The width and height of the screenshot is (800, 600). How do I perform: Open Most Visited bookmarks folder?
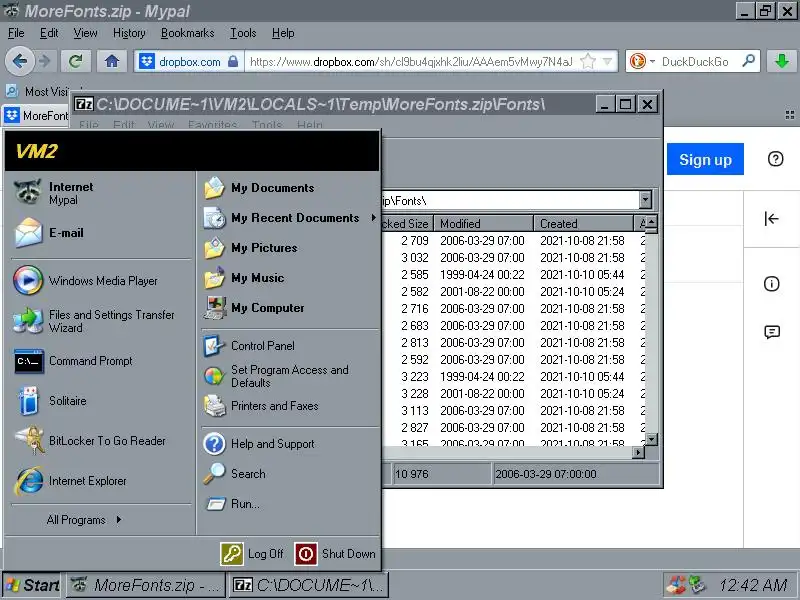pyautogui.click(x=38, y=91)
